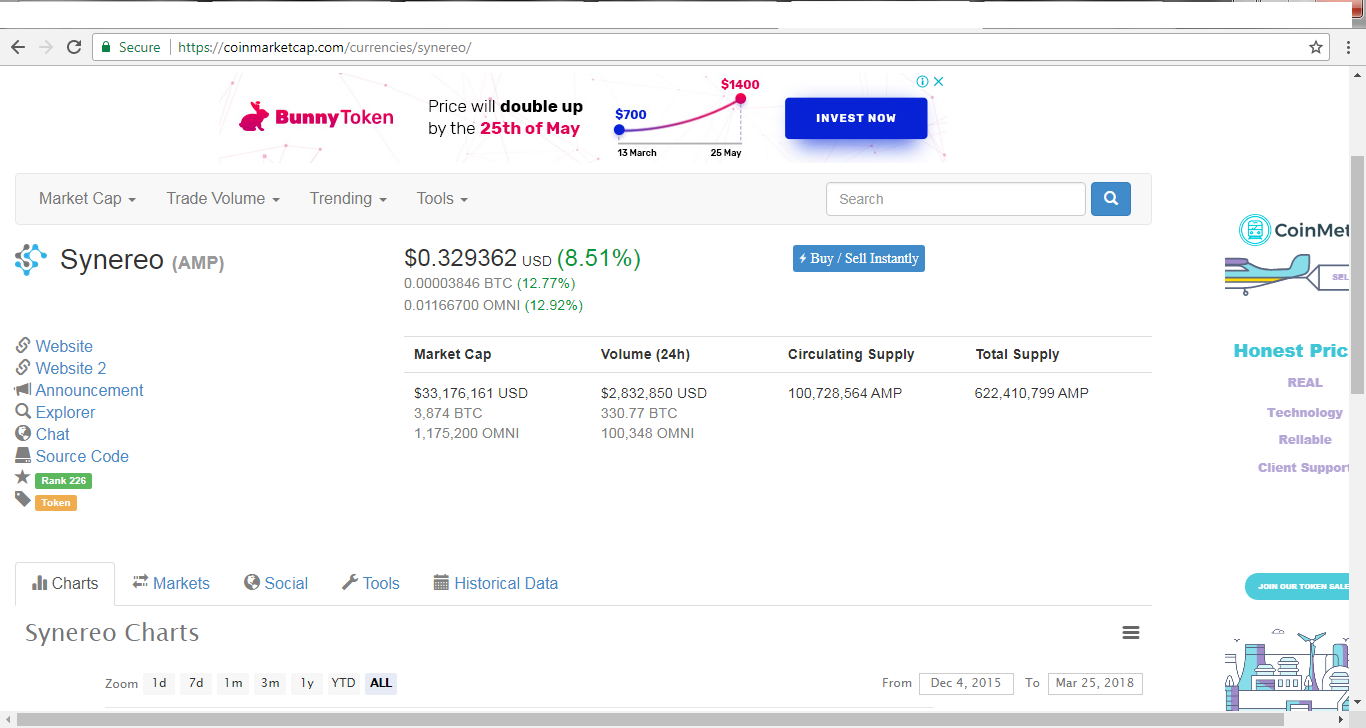Open the Social tab
Image resolution: width=1366 pixels, height=728 pixels.
coord(276,583)
